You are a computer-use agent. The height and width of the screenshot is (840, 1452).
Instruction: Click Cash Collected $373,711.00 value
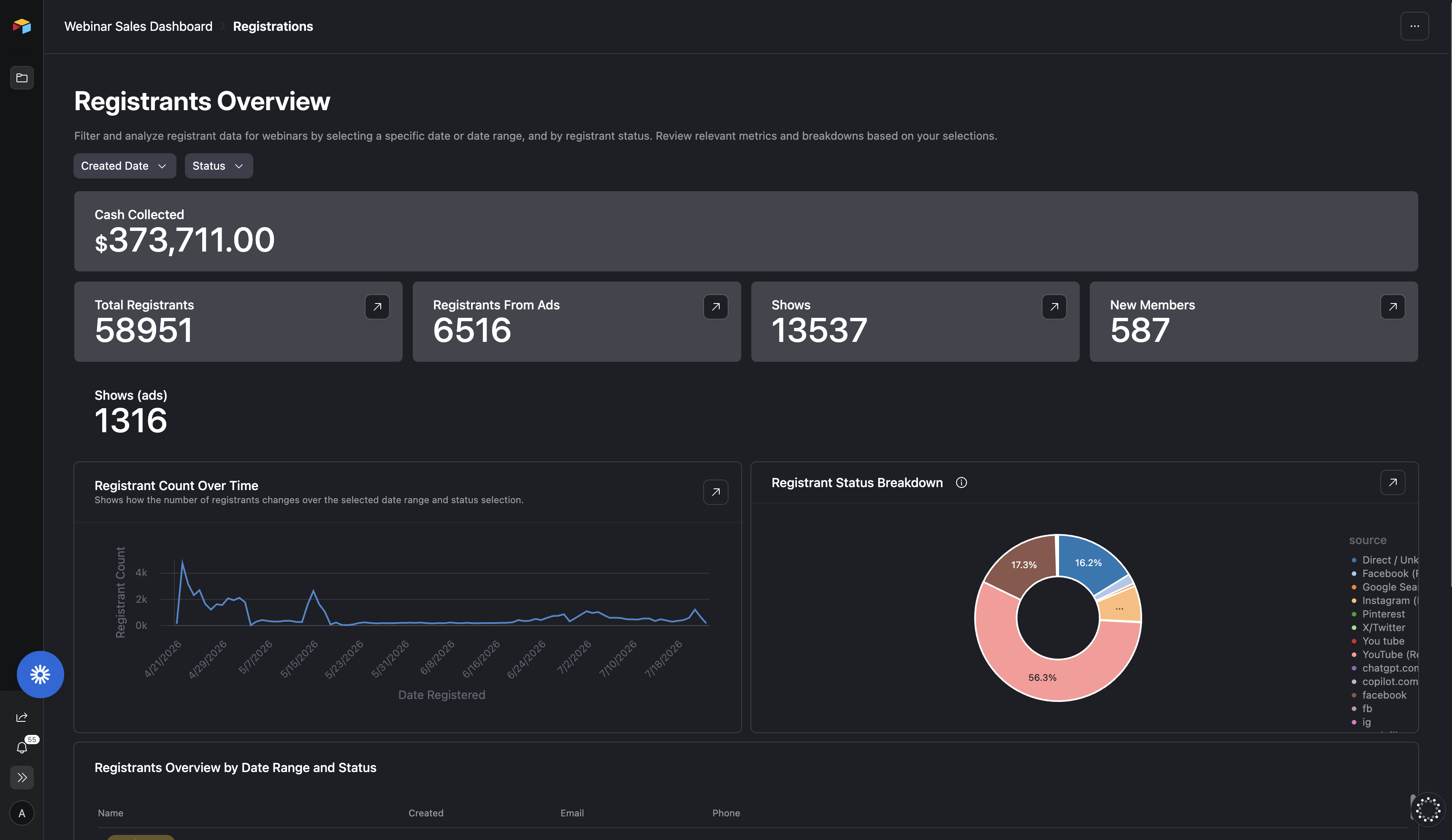184,240
